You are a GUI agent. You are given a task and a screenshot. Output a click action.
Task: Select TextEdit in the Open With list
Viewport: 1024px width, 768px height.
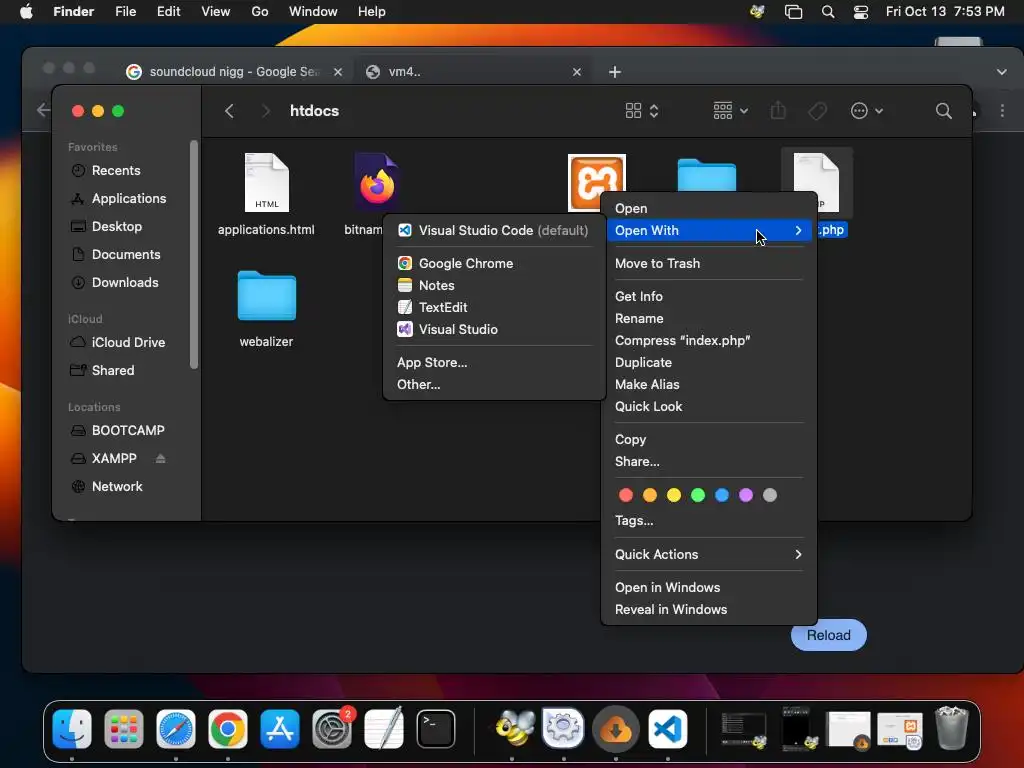coord(494,307)
